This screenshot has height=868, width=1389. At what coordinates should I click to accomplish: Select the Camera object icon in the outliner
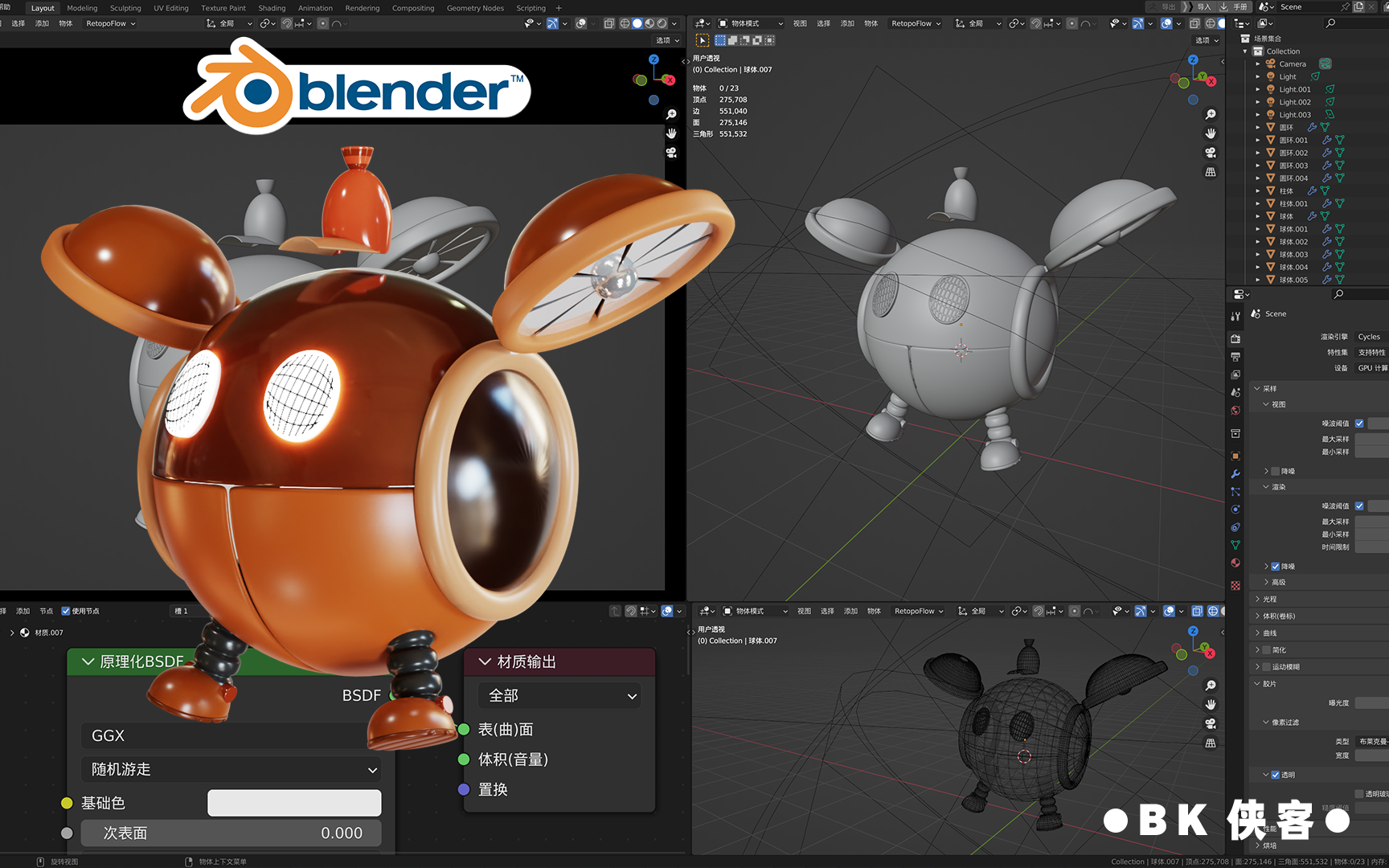(1269, 63)
